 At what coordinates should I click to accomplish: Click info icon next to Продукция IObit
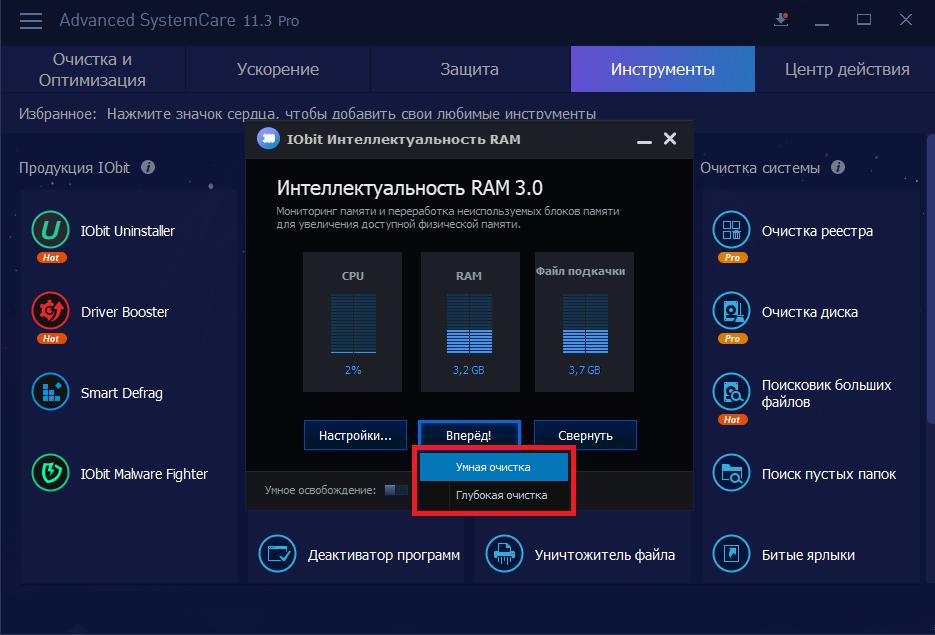[x=148, y=168]
